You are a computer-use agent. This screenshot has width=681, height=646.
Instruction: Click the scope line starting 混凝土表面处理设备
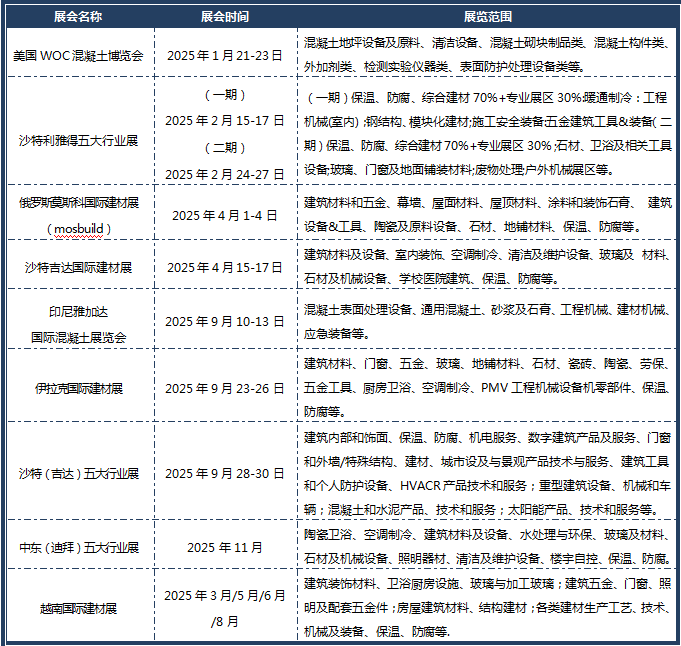coord(488,310)
